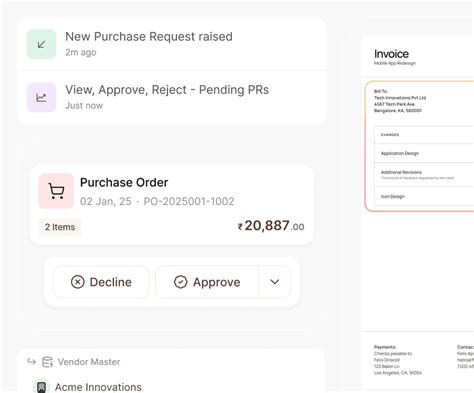Click the Vendor Master label
Image resolution: width=474 pixels, height=393 pixels.
point(89,362)
